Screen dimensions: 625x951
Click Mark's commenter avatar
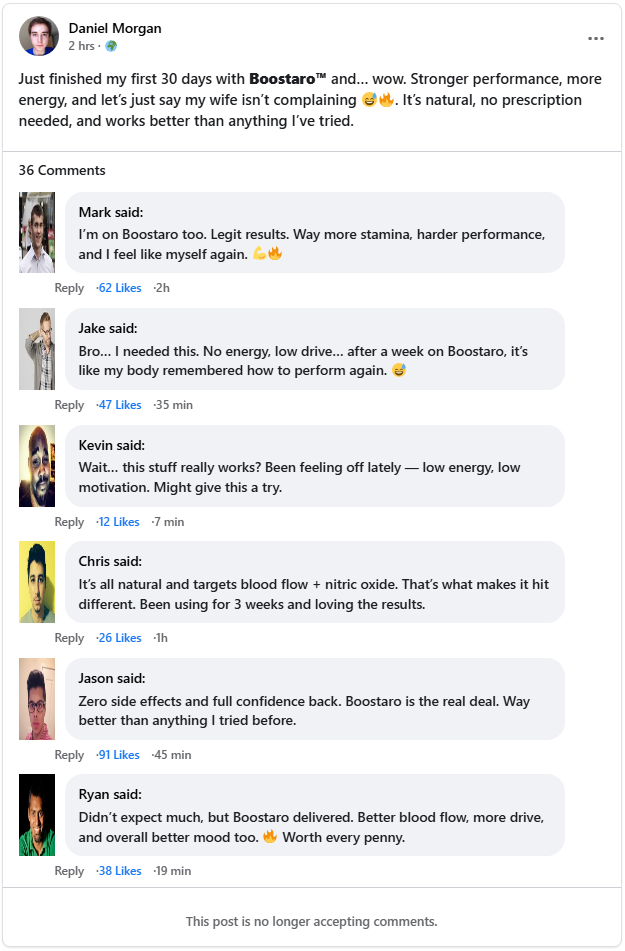click(x=37, y=232)
